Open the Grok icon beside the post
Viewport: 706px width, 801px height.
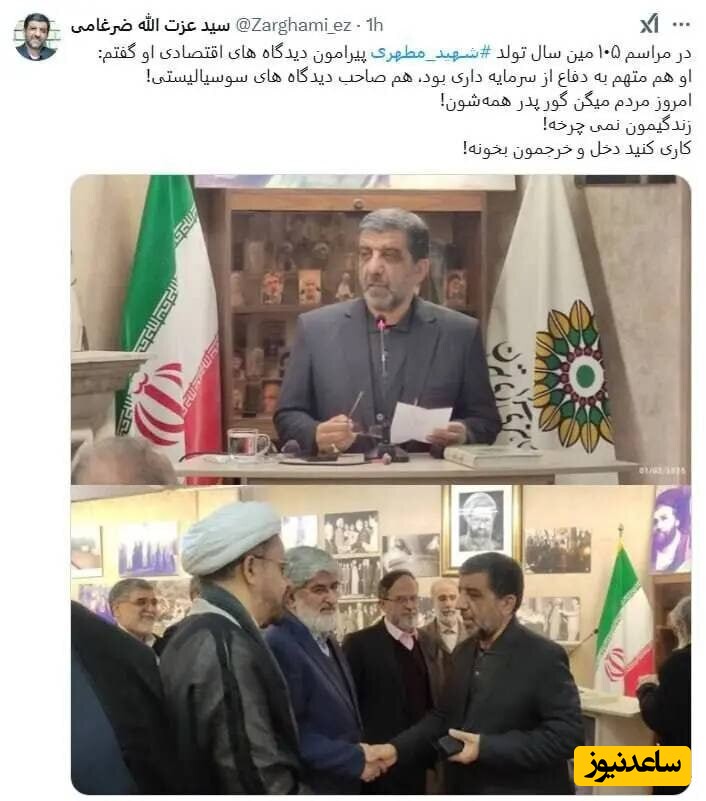point(649,24)
